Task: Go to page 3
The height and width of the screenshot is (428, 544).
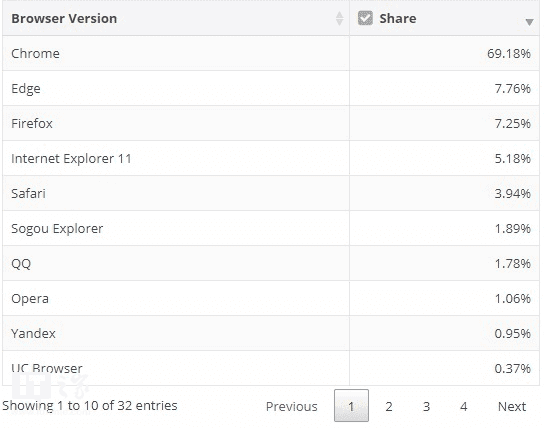Action: tap(426, 406)
